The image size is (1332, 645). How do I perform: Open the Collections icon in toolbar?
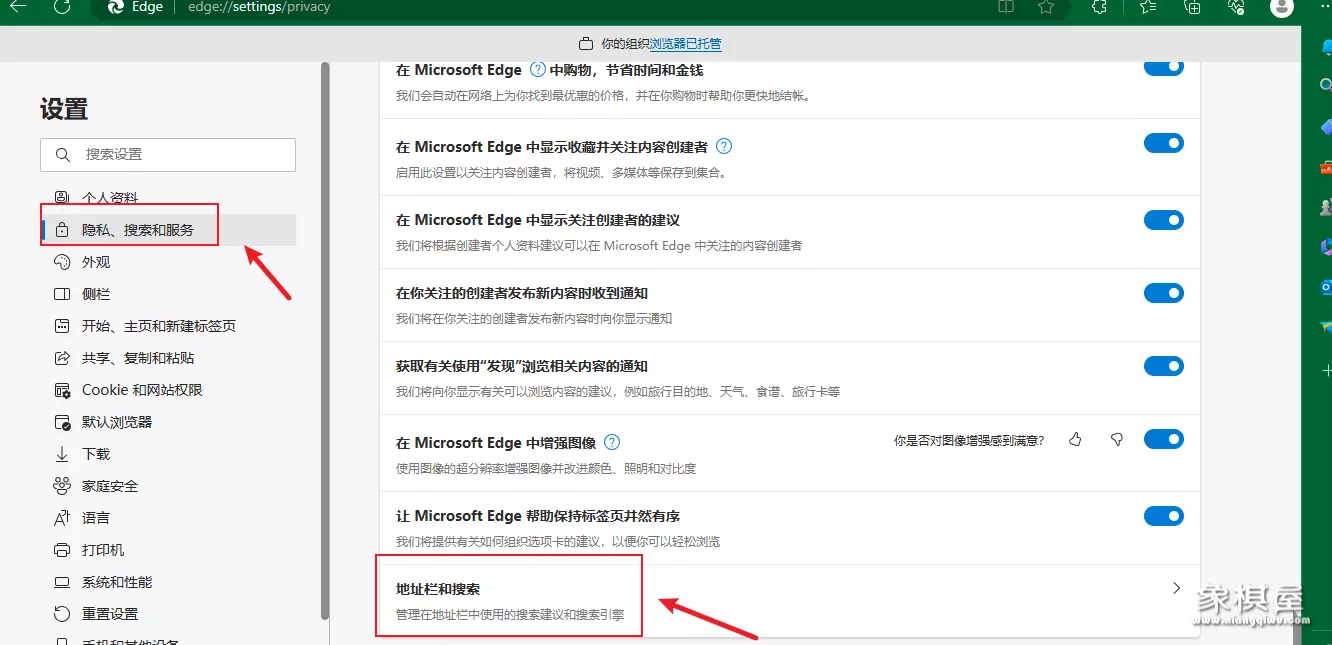pyautogui.click(x=1192, y=7)
